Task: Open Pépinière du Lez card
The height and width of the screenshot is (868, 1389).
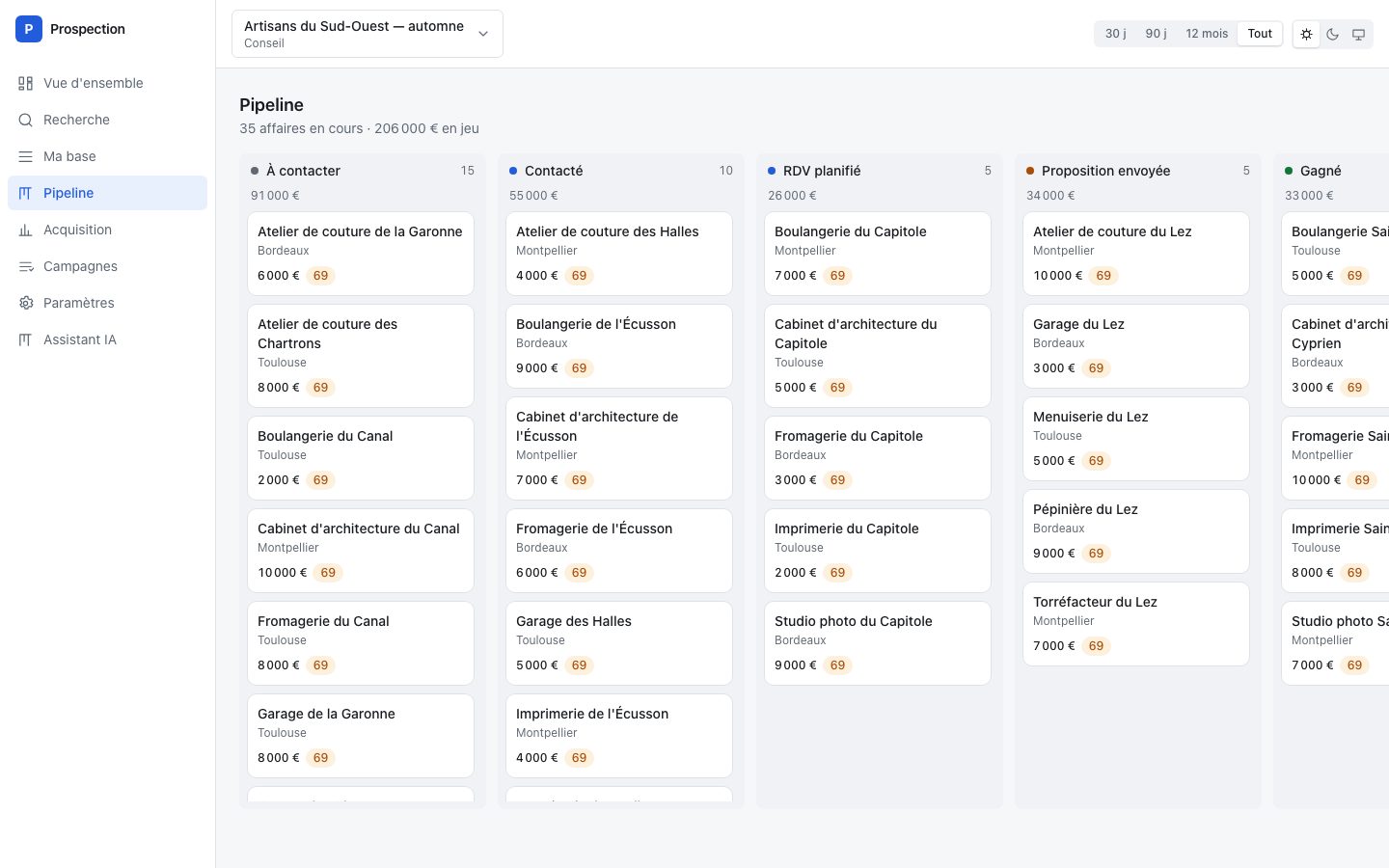Action: coord(1136,531)
